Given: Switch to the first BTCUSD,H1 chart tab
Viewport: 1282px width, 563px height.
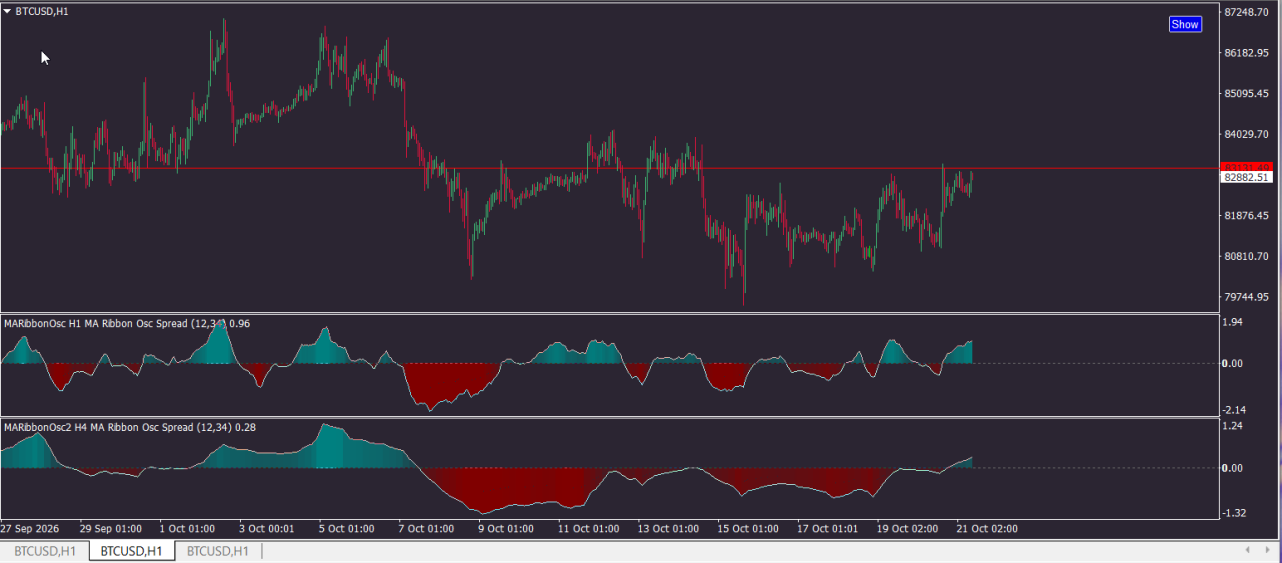Looking at the screenshot, I should (x=45, y=551).
